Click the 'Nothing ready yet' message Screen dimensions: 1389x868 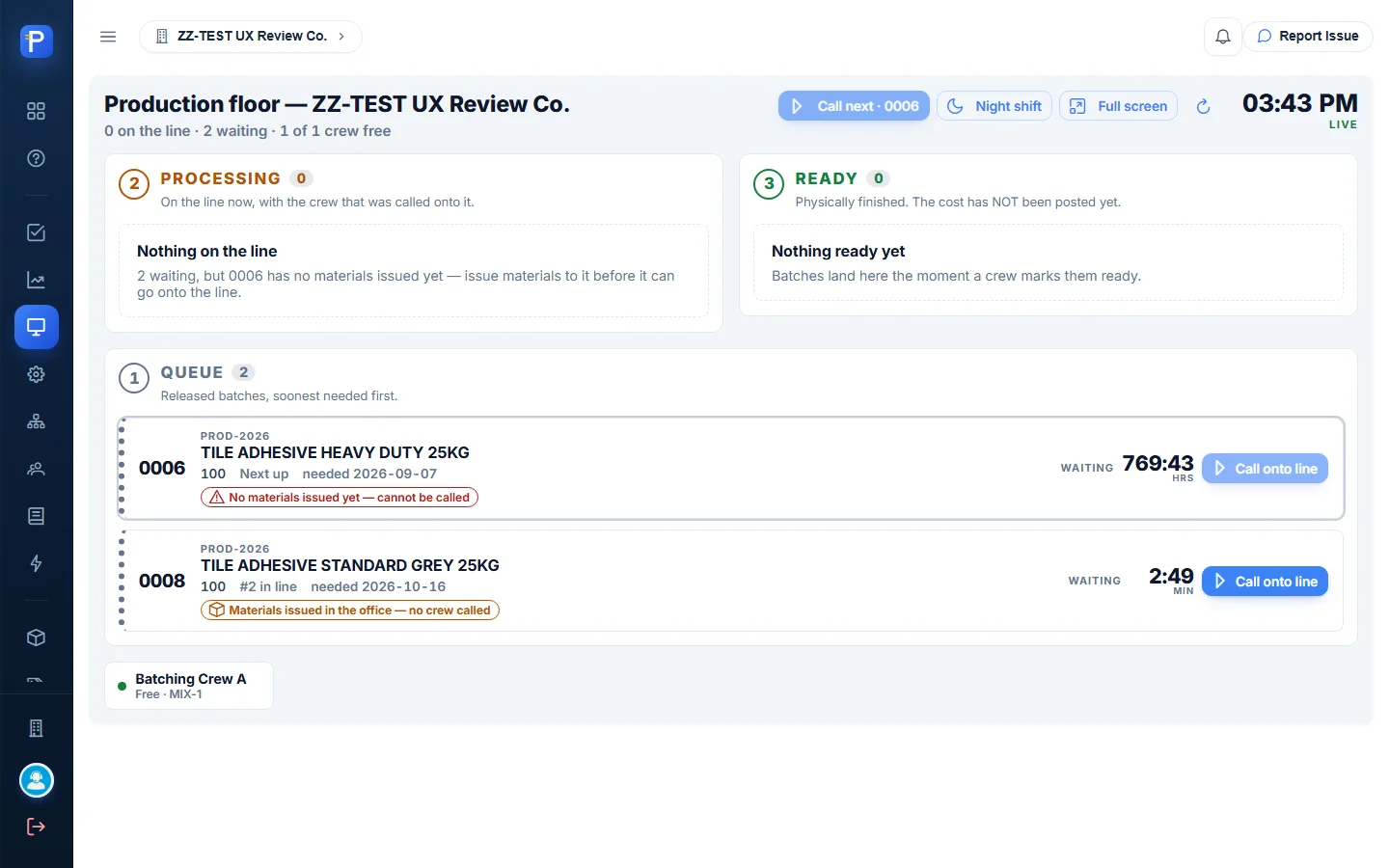pyautogui.click(x=838, y=251)
